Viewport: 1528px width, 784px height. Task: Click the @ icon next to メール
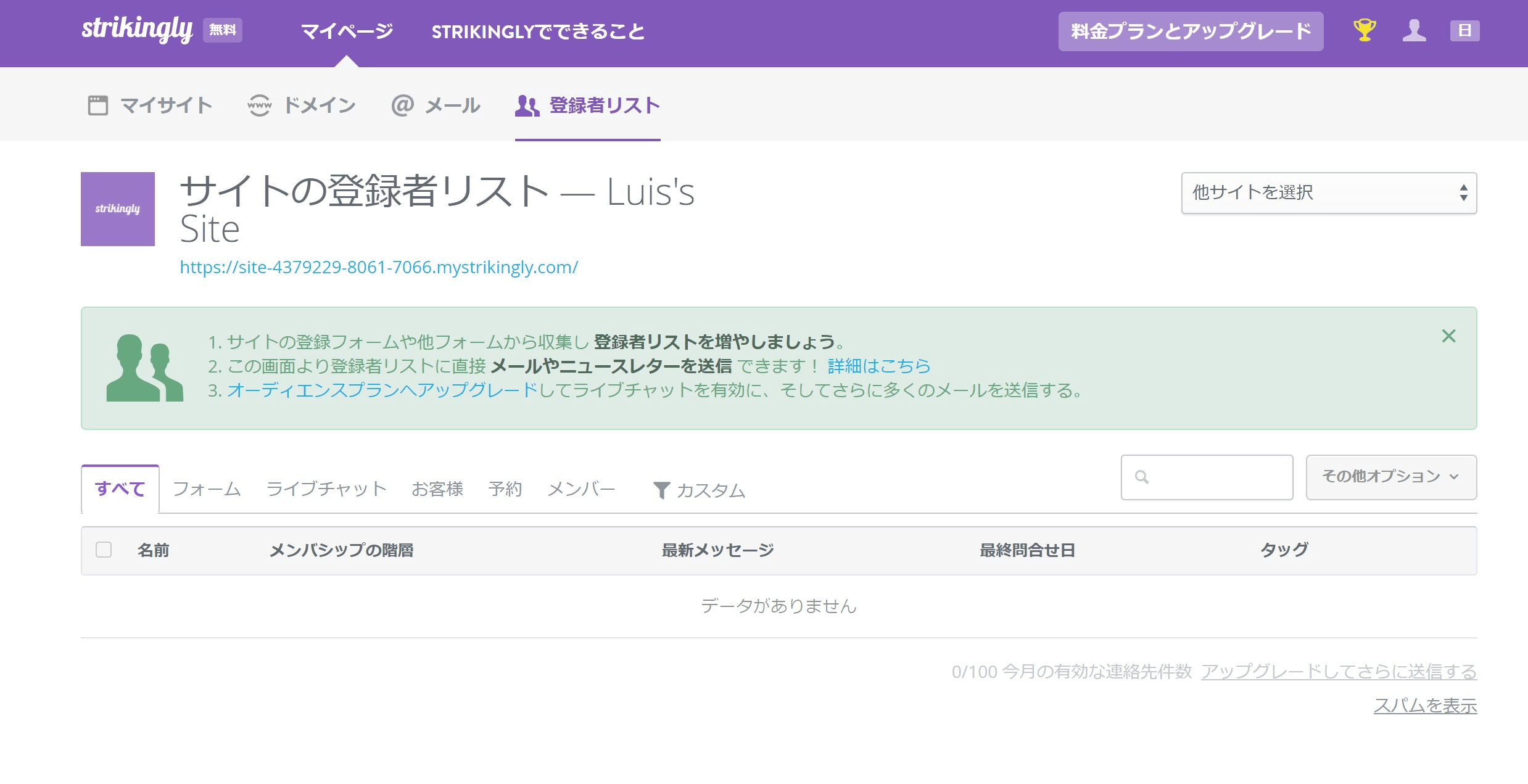(x=402, y=104)
